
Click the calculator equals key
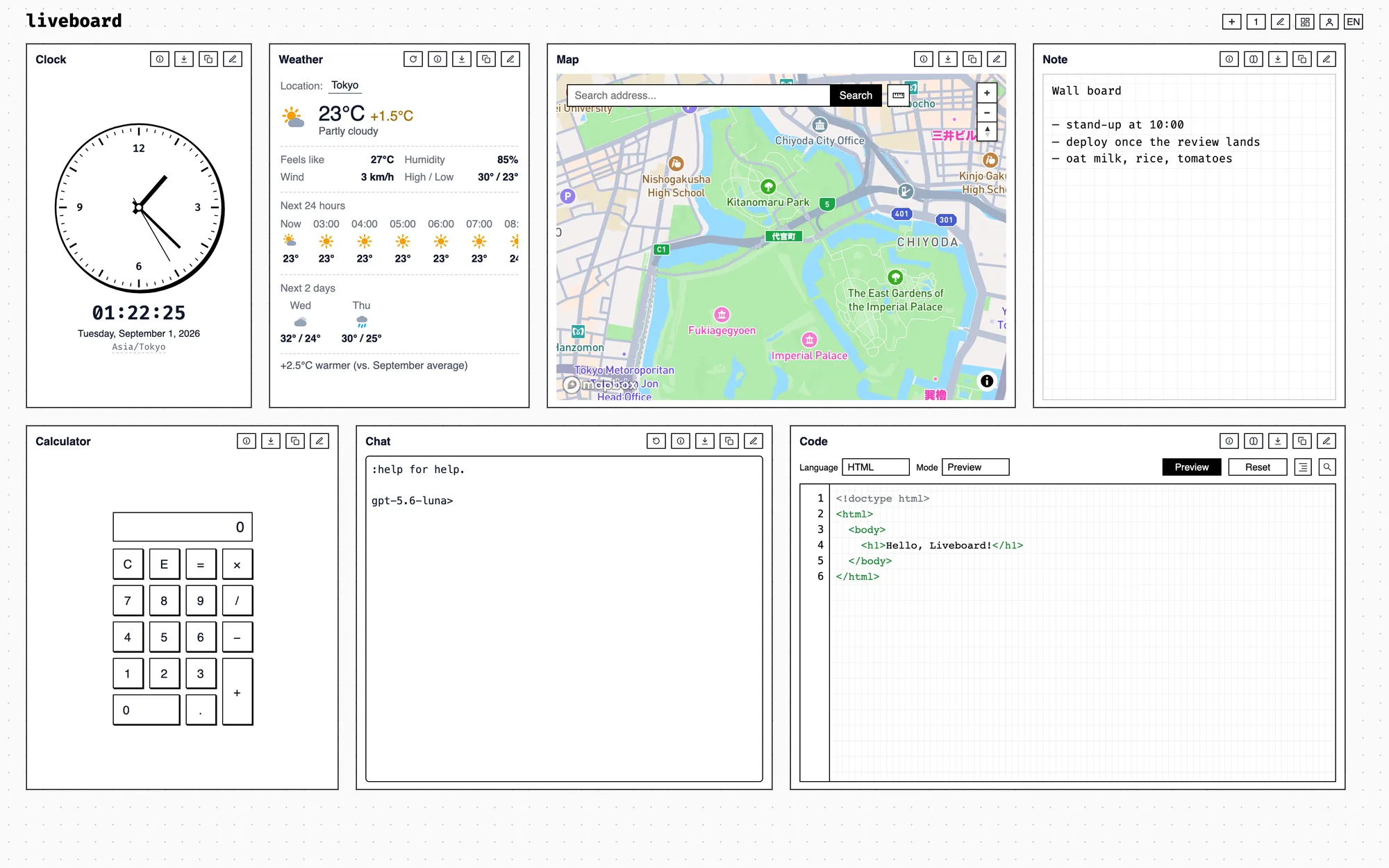pyautogui.click(x=201, y=565)
